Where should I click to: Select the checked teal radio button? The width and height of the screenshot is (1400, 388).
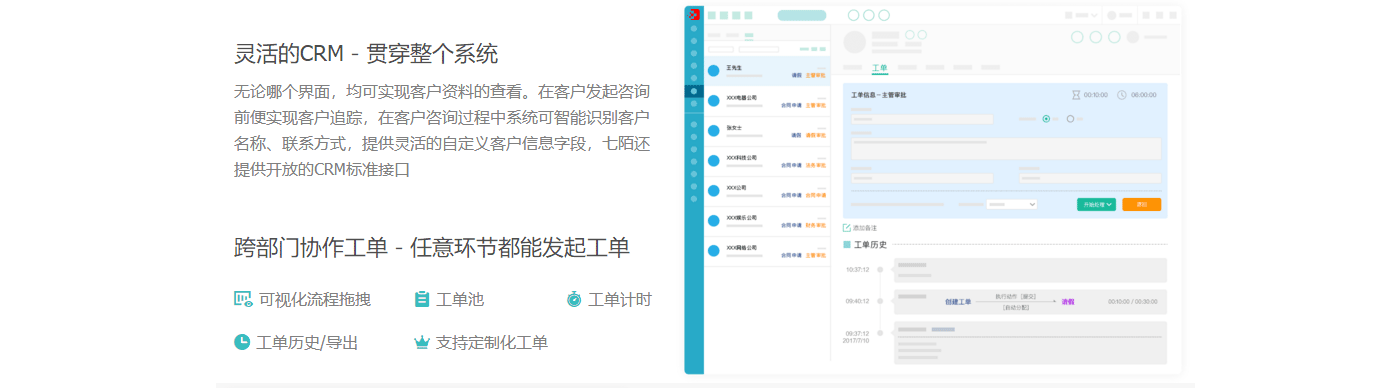(x=1046, y=118)
